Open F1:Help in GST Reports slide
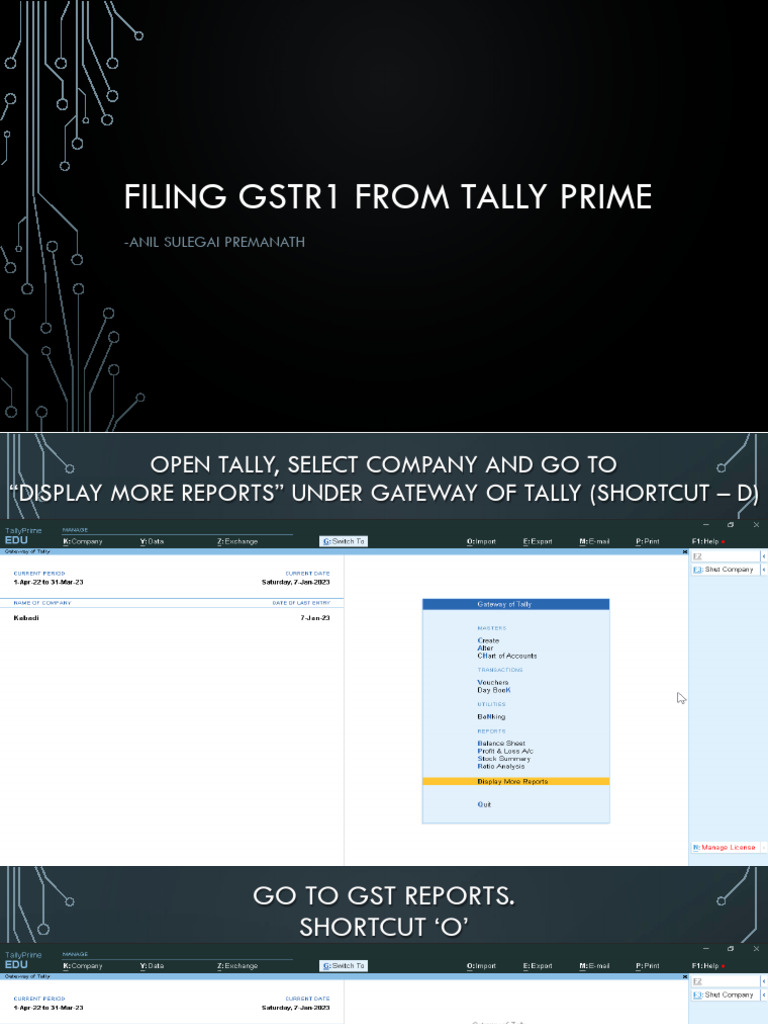Image resolution: width=768 pixels, height=1024 pixels. (x=708, y=966)
